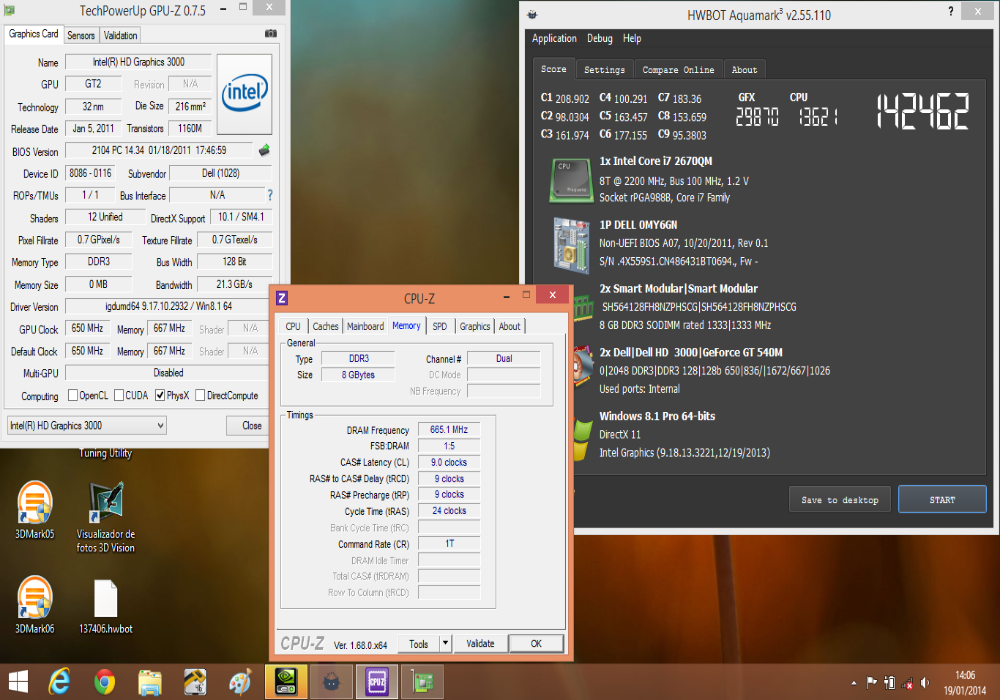
Task: Click START button in Aquamark
Action: (942, 500)
